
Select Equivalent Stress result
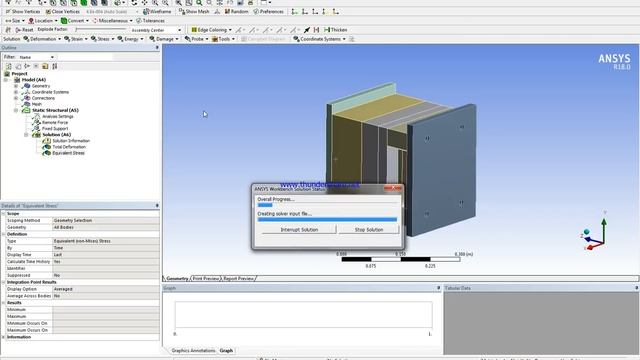(x=68, y=153)
